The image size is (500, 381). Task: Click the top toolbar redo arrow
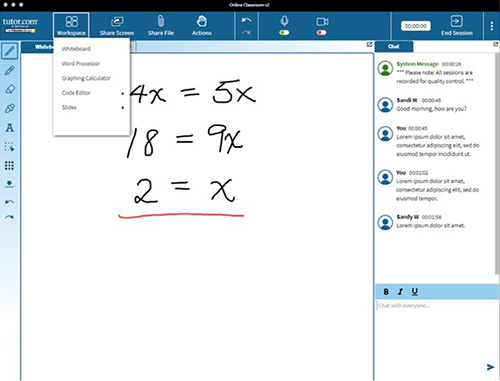coord(246,33)
